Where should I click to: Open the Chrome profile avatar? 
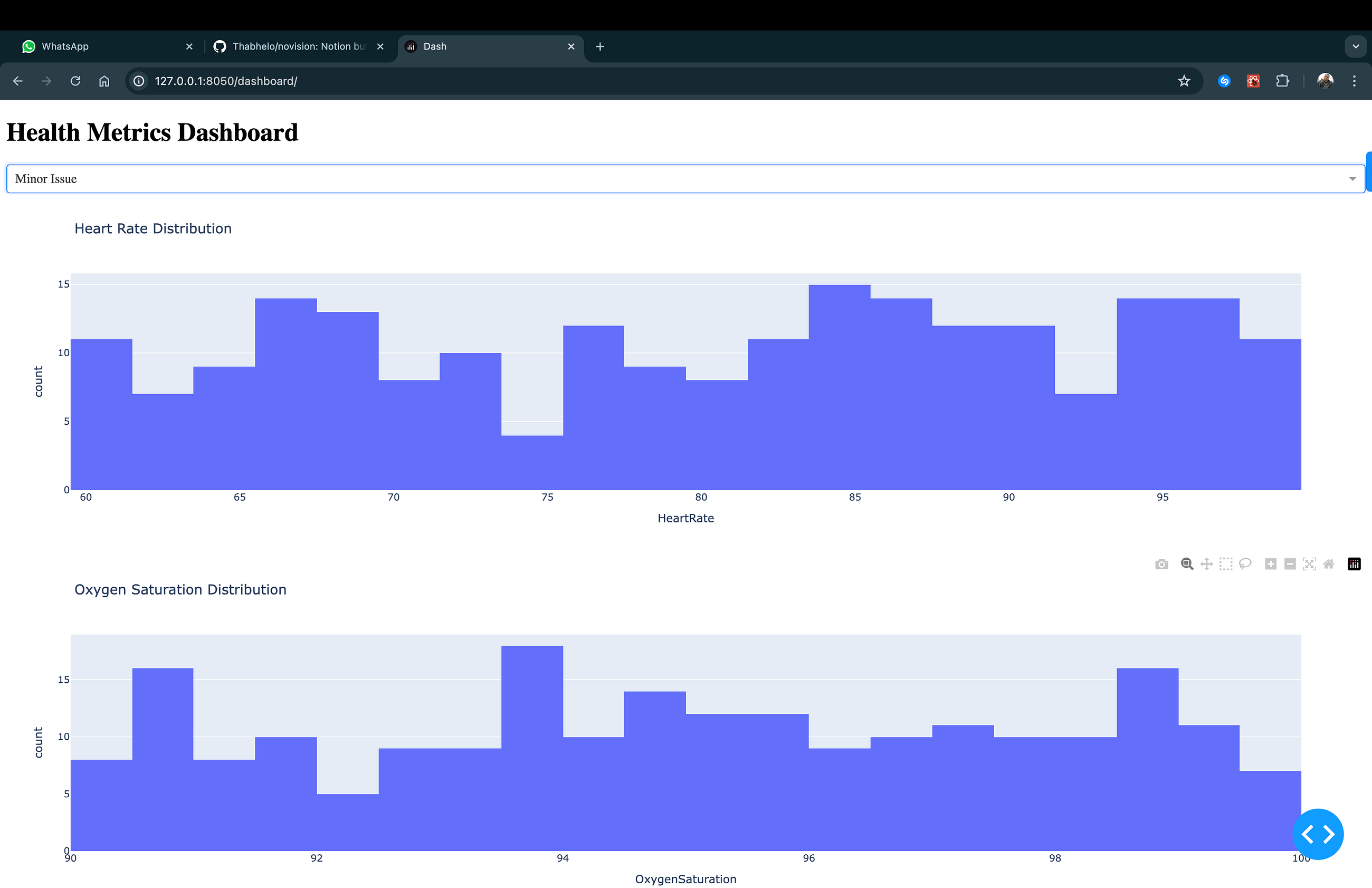pyautogui.click(x=1326, y=81)
